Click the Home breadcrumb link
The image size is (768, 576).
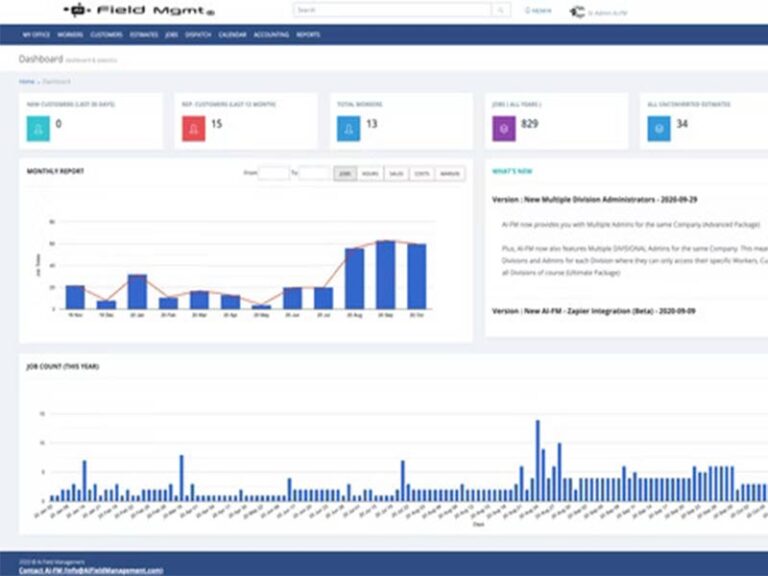click(26, 82)
